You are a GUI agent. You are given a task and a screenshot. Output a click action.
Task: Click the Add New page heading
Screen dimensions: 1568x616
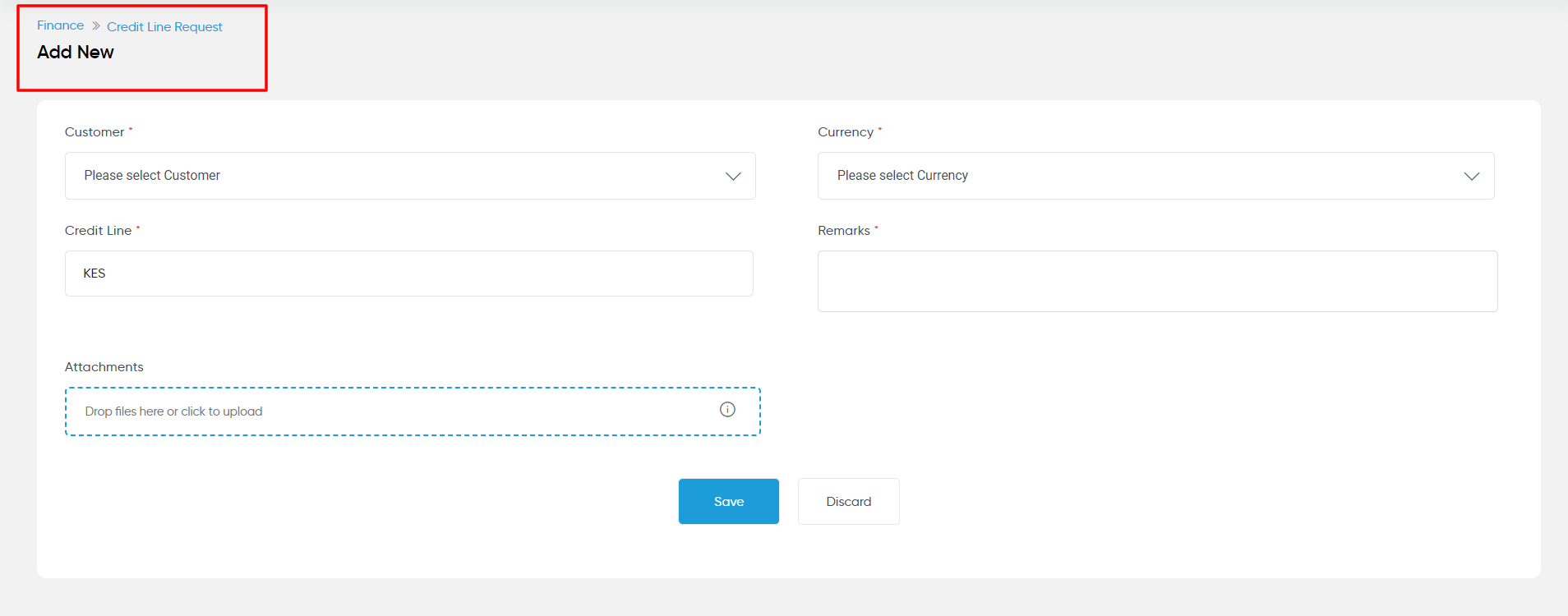point(76,52)
